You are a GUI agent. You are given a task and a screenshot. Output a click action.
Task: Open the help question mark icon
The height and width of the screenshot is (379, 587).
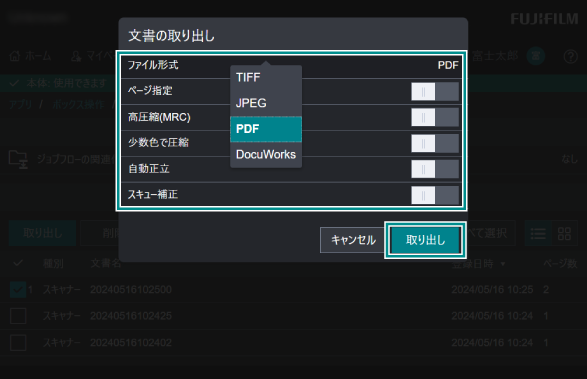pos(571,57)
